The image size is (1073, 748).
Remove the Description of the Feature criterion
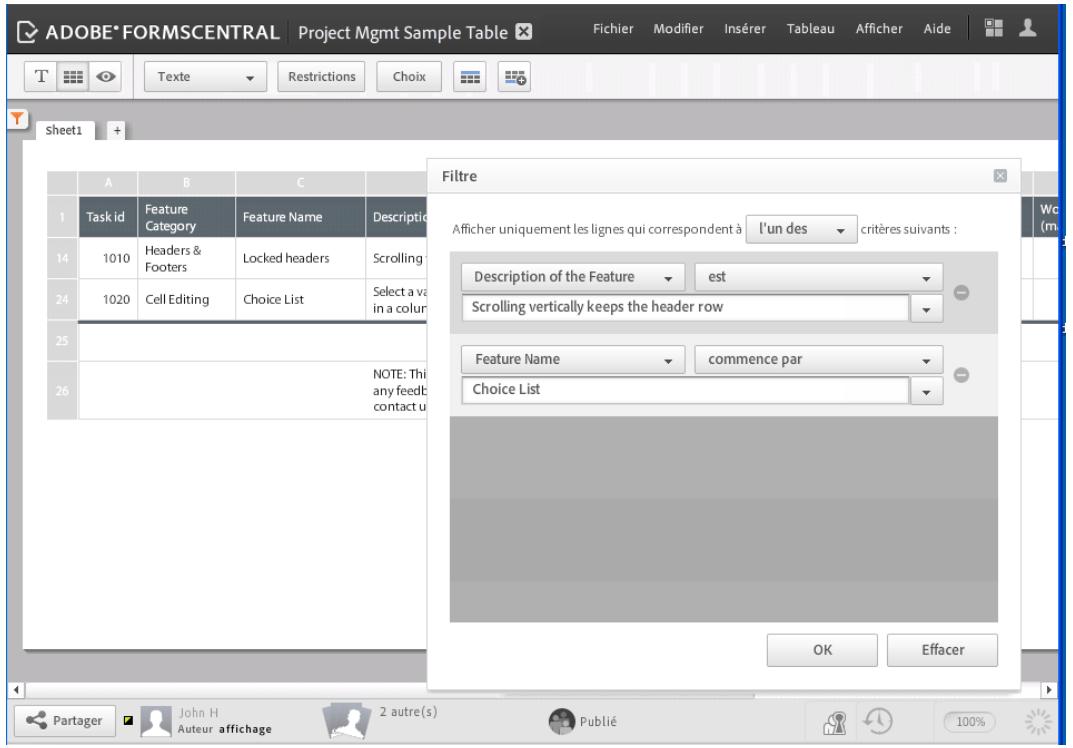click(x=959, y=290)
